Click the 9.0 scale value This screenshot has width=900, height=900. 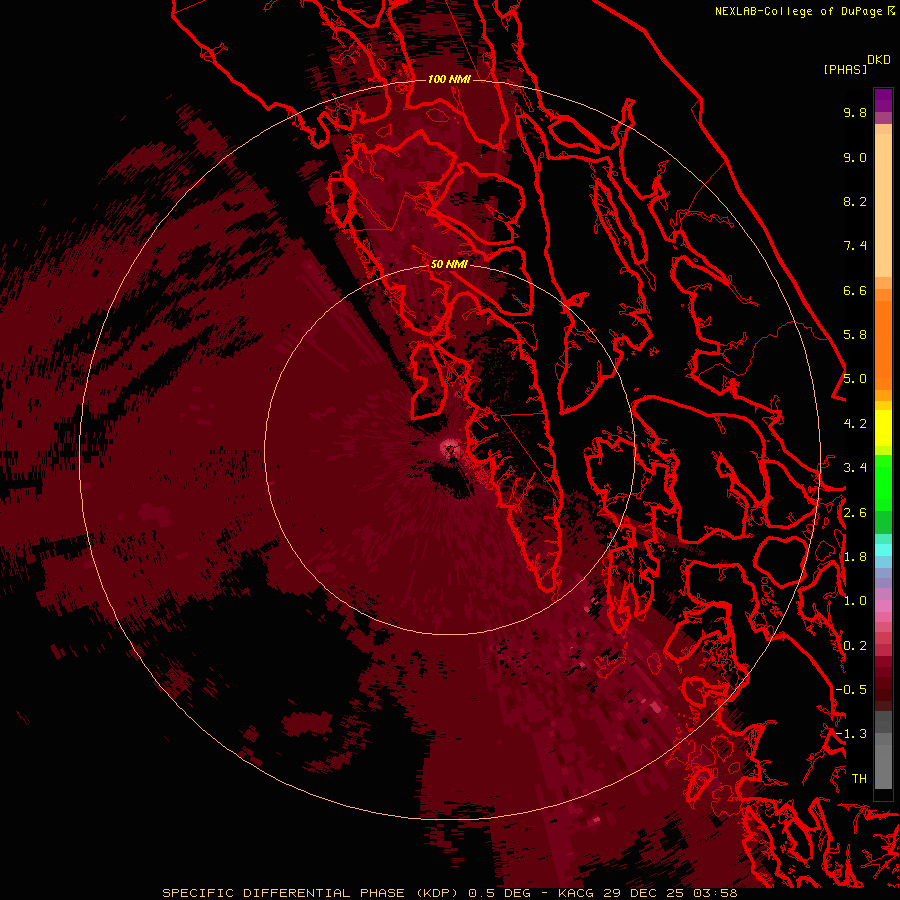coord(855,157)
